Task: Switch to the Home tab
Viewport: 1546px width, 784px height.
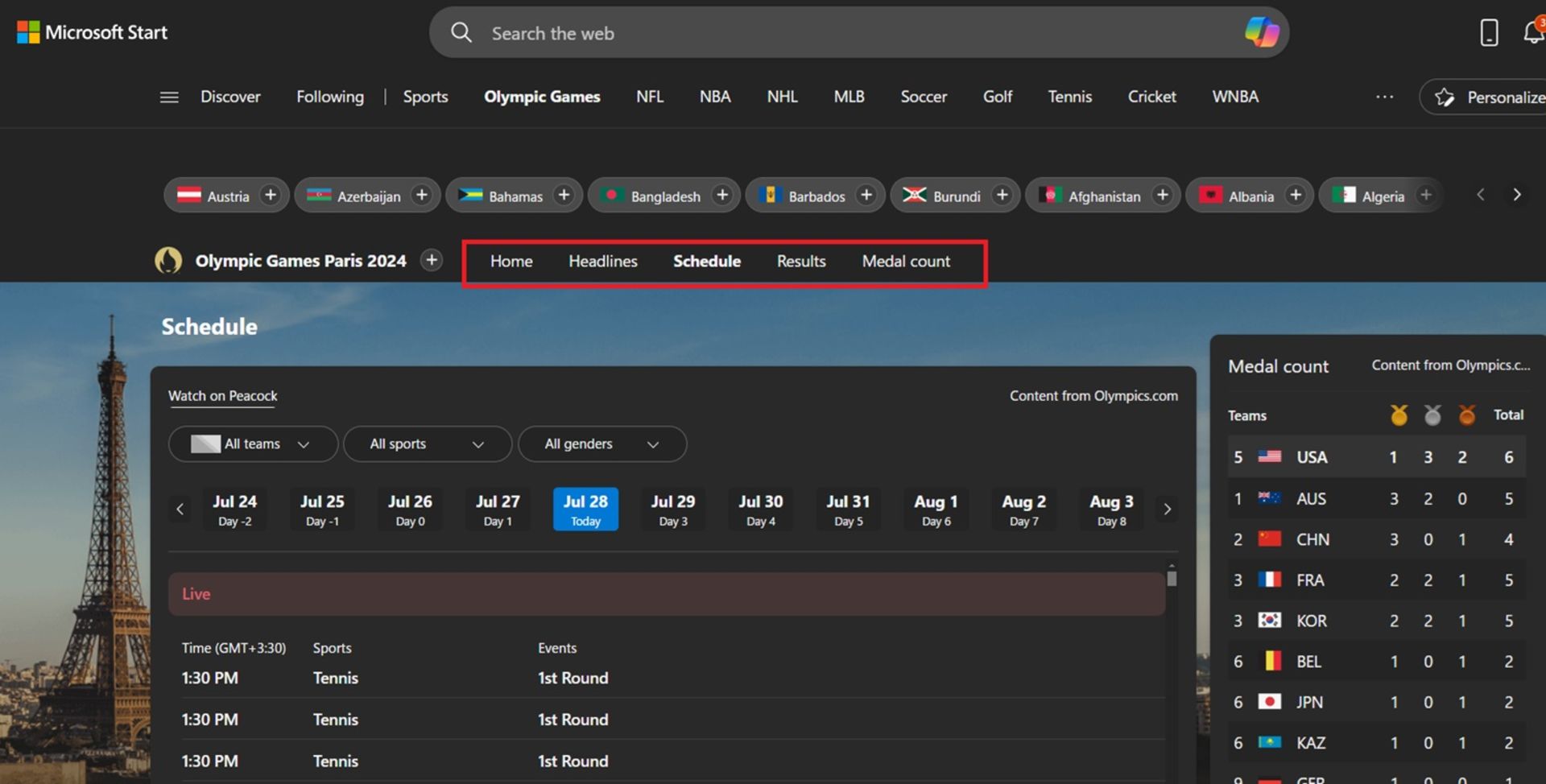Action: pos(511,261)
